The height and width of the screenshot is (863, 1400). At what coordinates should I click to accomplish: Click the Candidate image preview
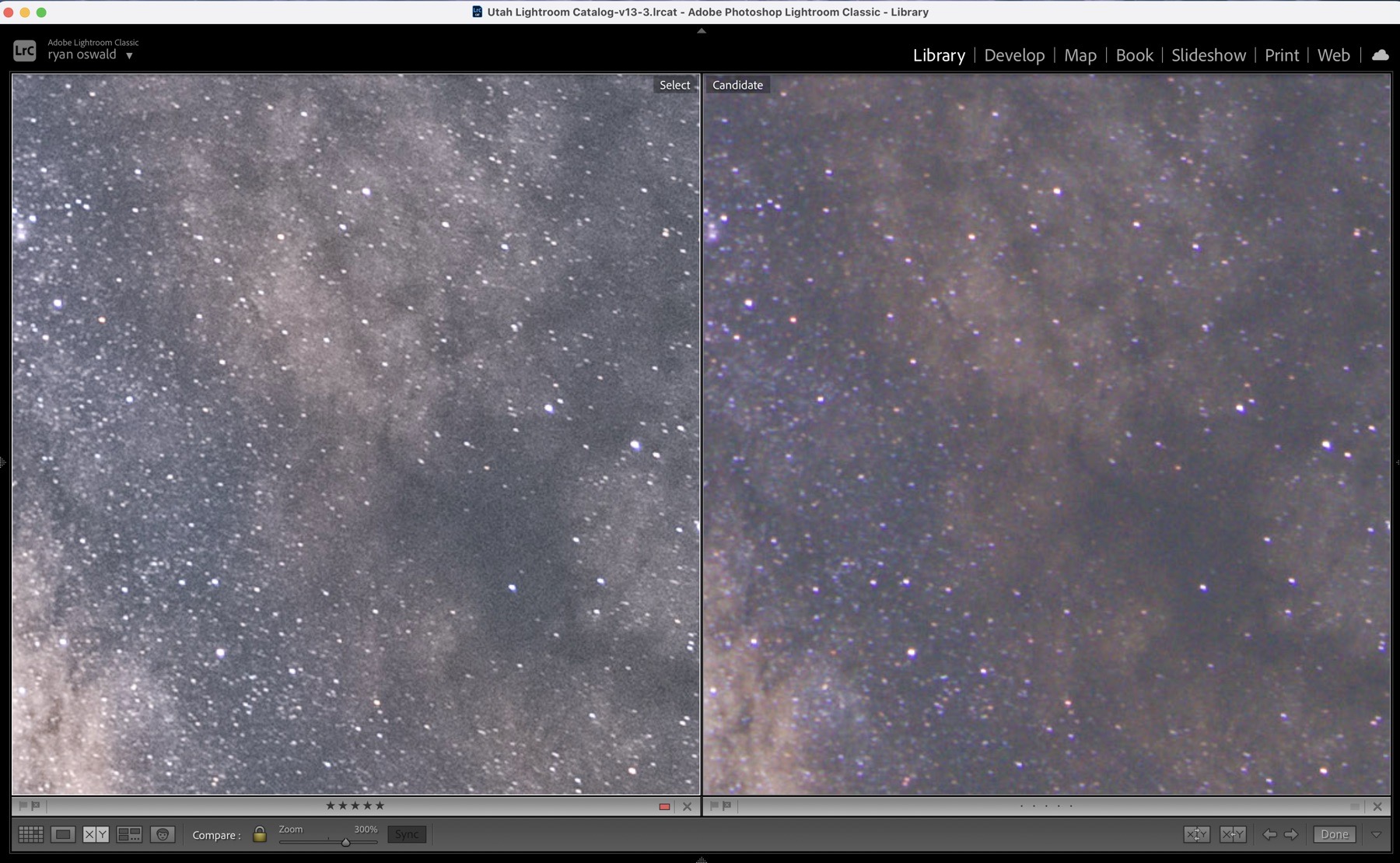click(x=1047, y=434)
